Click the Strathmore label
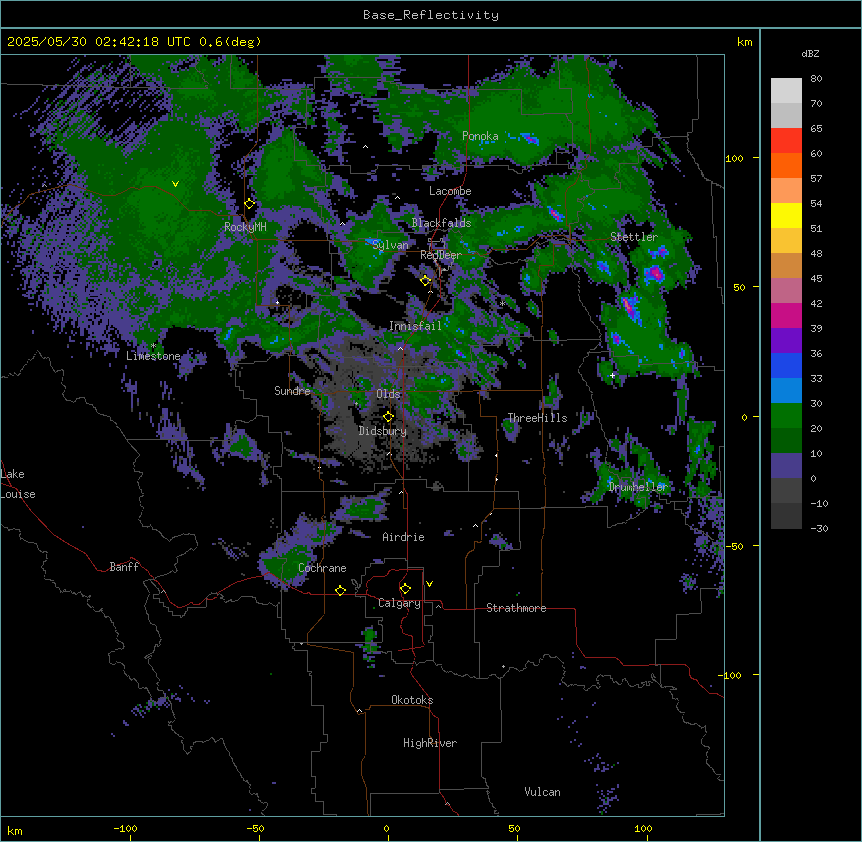The height and width of the screenshot is (842, 862). [516, 608]
